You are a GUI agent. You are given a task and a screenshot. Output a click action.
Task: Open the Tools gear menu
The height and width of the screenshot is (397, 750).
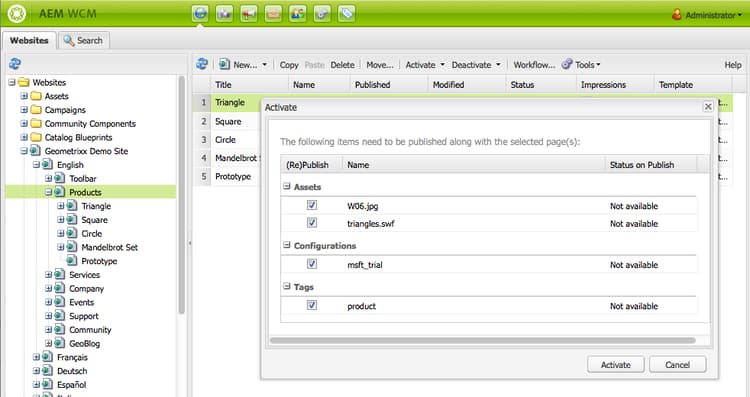tap(581, 65)
